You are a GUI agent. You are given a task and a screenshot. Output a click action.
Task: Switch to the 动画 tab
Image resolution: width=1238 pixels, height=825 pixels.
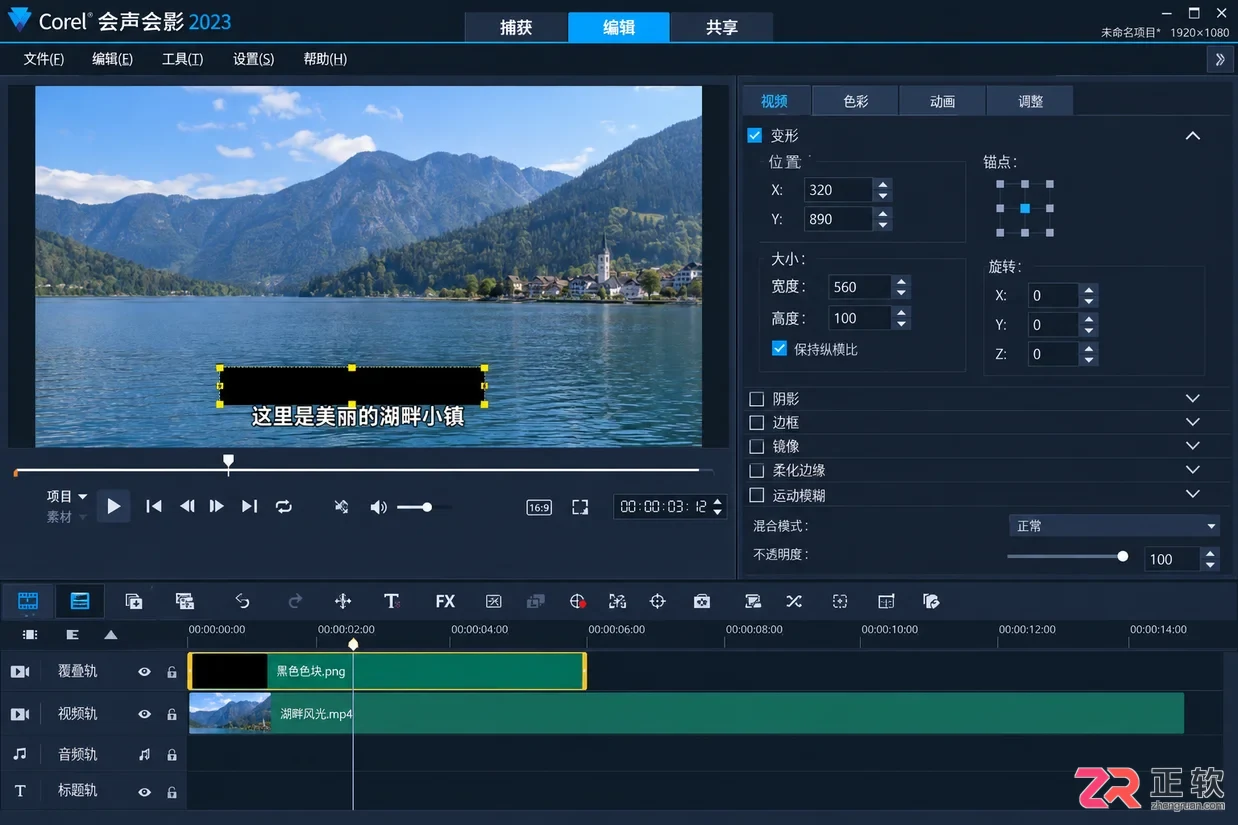point(943,101)
